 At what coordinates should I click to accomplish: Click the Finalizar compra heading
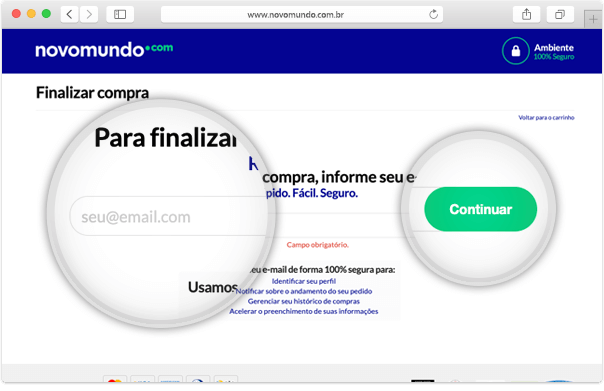(x=92, y=93)
